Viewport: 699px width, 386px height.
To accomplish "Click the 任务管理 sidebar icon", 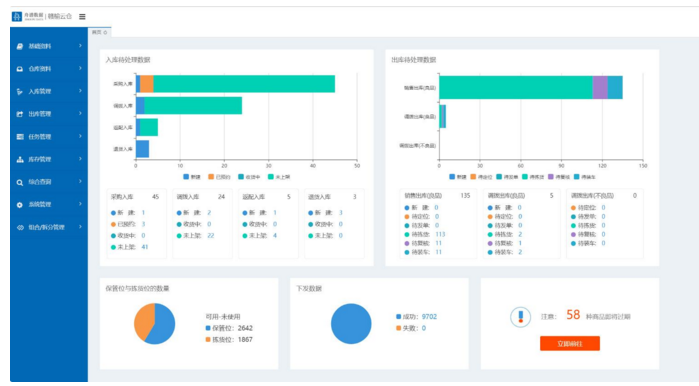I will click(20, 137).
